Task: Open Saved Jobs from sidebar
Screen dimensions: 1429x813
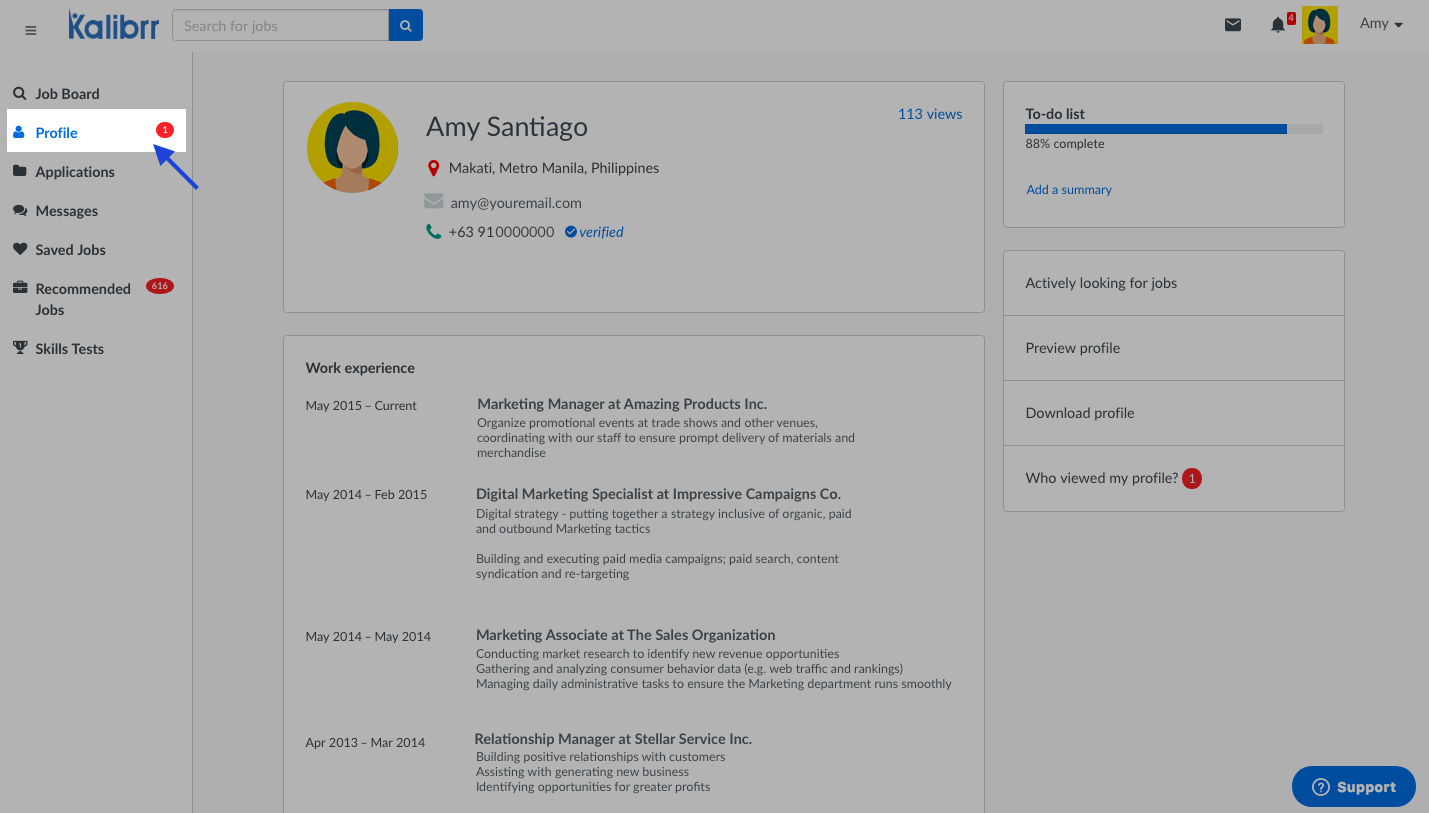Action: click(x=70, y=250)
